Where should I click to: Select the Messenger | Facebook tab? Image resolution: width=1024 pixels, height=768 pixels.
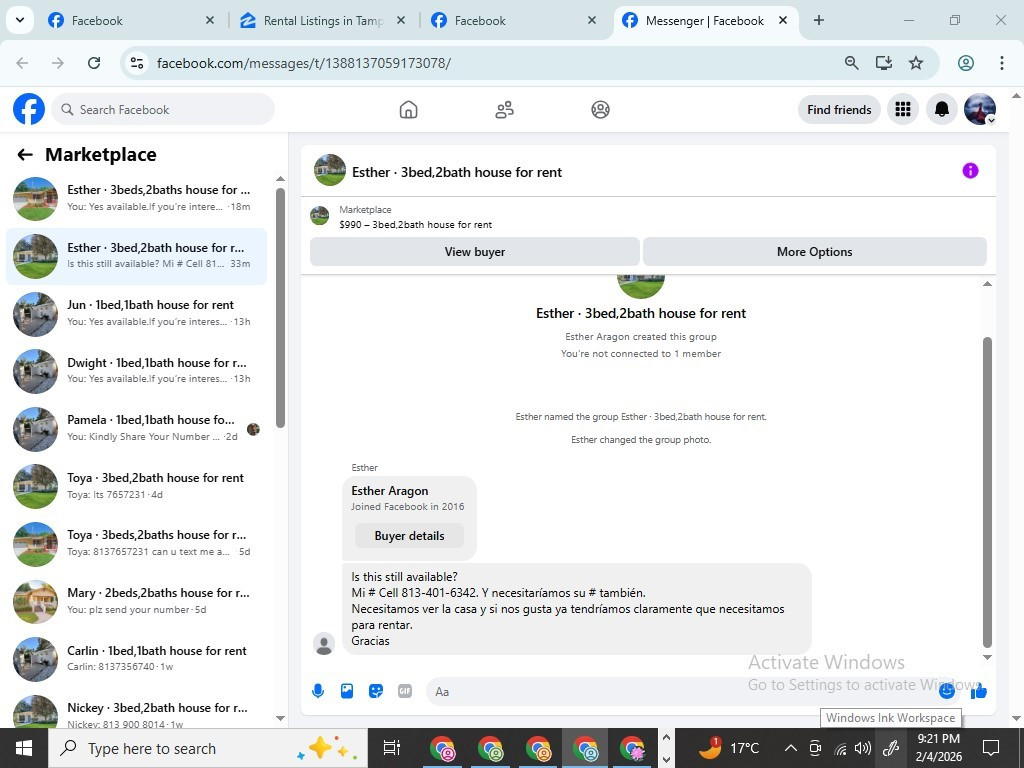[x=705, y=21]
